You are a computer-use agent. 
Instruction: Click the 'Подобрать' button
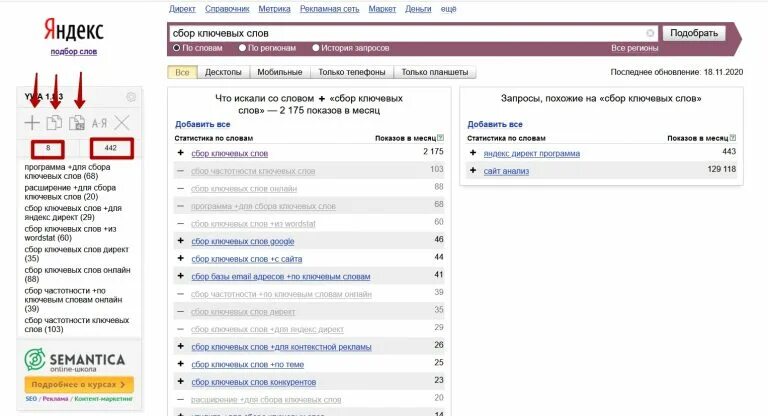click(x=694, y=33)
